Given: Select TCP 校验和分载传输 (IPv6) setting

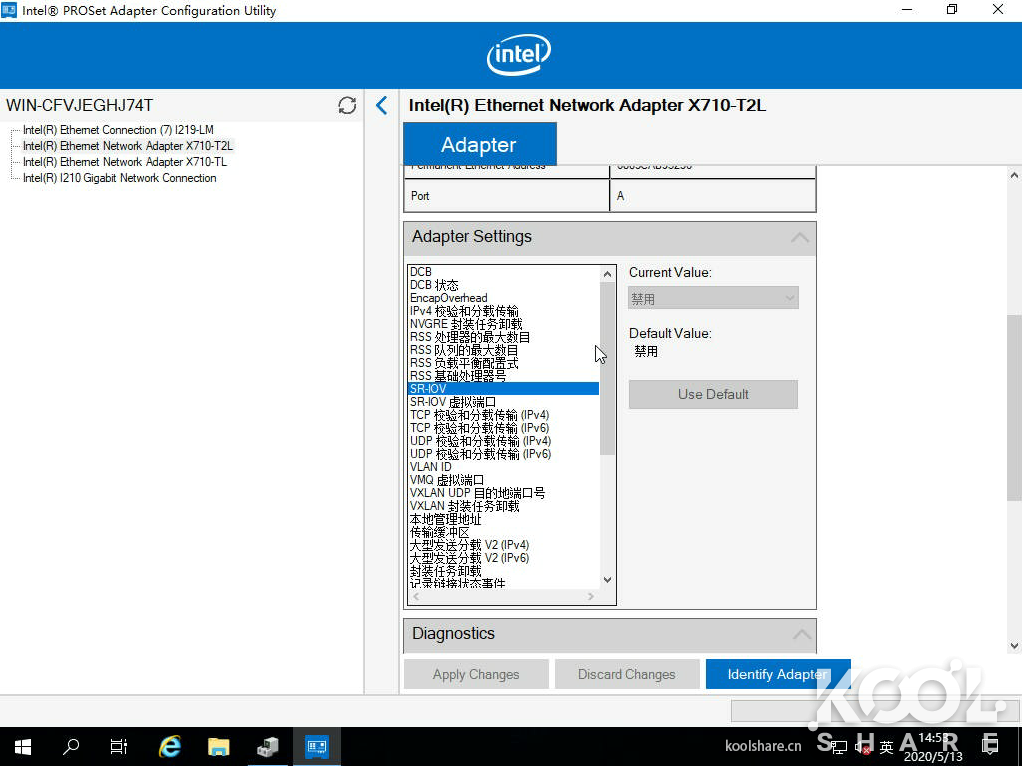Looking at the screenshot, I should coord(480,428).
